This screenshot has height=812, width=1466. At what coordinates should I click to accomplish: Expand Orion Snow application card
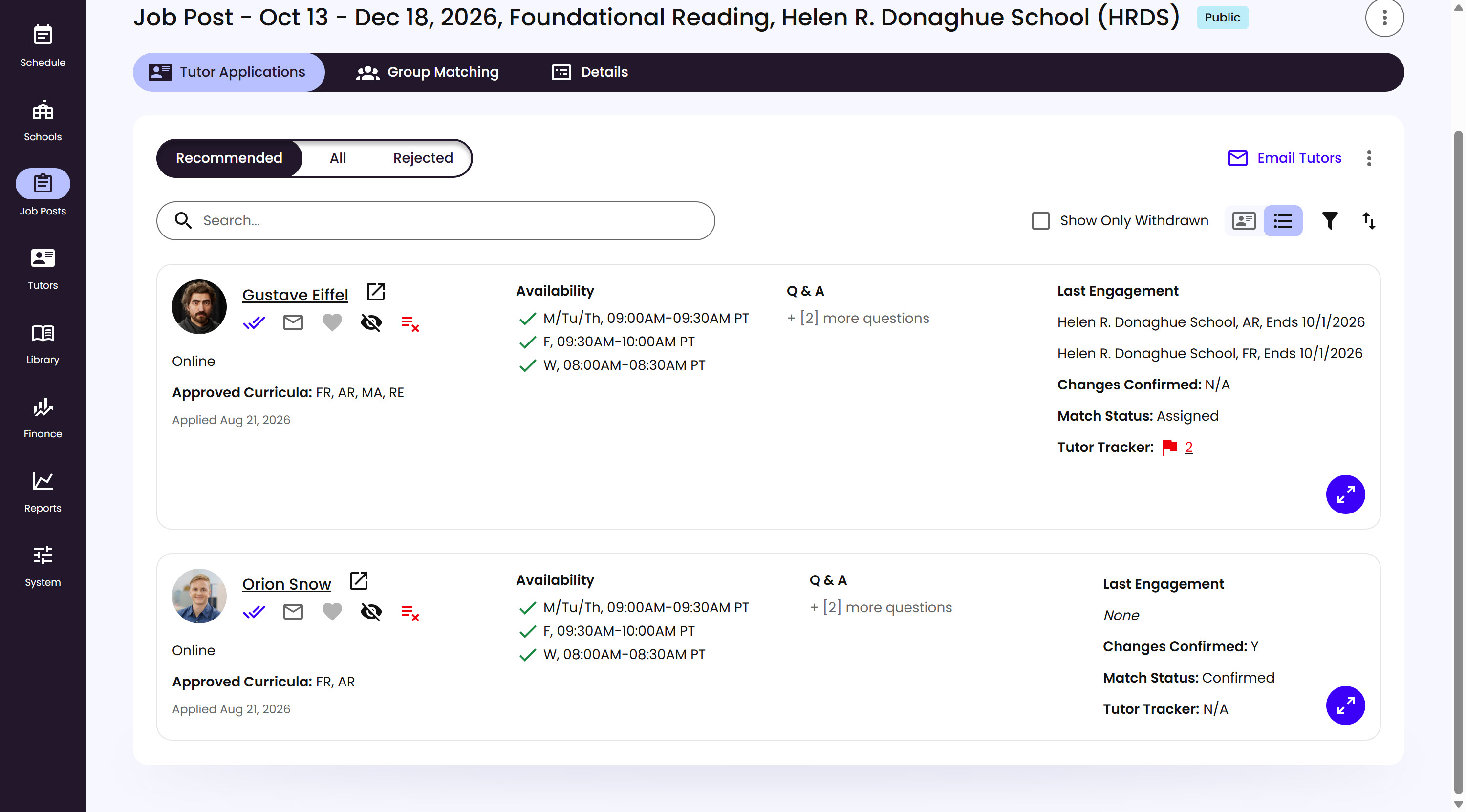(1345, 705)
